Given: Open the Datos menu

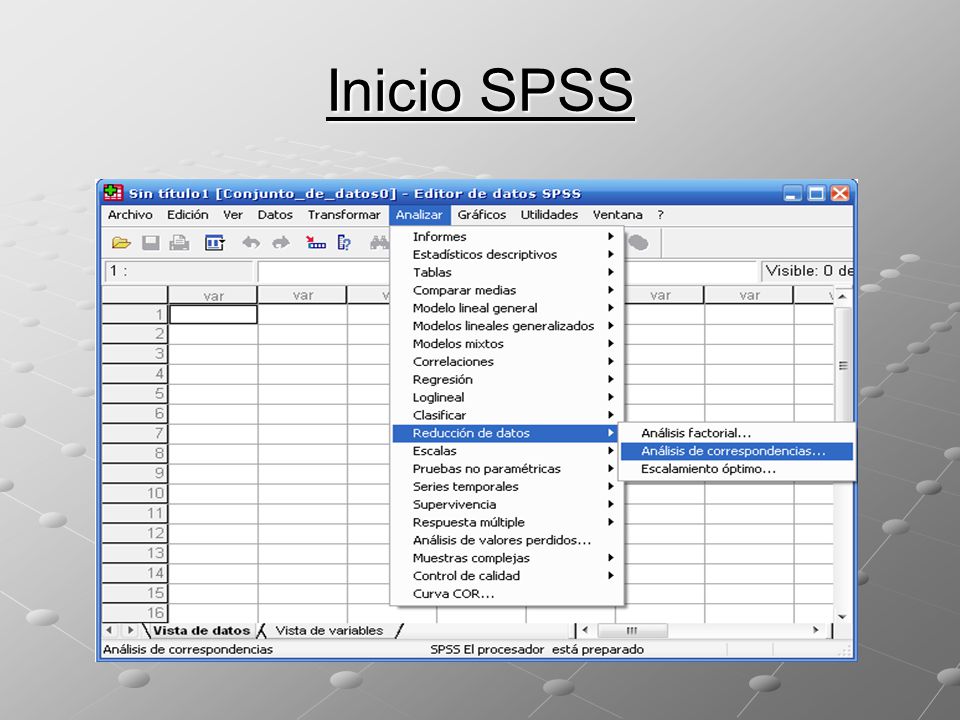Looking at the screenshot, I should 275,215.
